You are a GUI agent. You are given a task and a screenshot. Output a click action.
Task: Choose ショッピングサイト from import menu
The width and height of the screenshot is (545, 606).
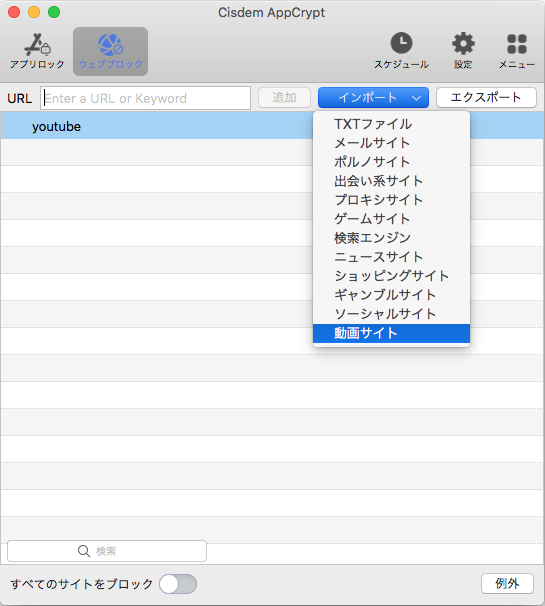[391, 276]
